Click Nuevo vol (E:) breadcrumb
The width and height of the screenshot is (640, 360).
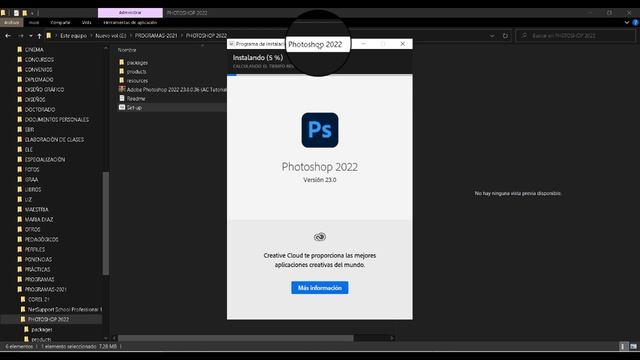(111, 36)
